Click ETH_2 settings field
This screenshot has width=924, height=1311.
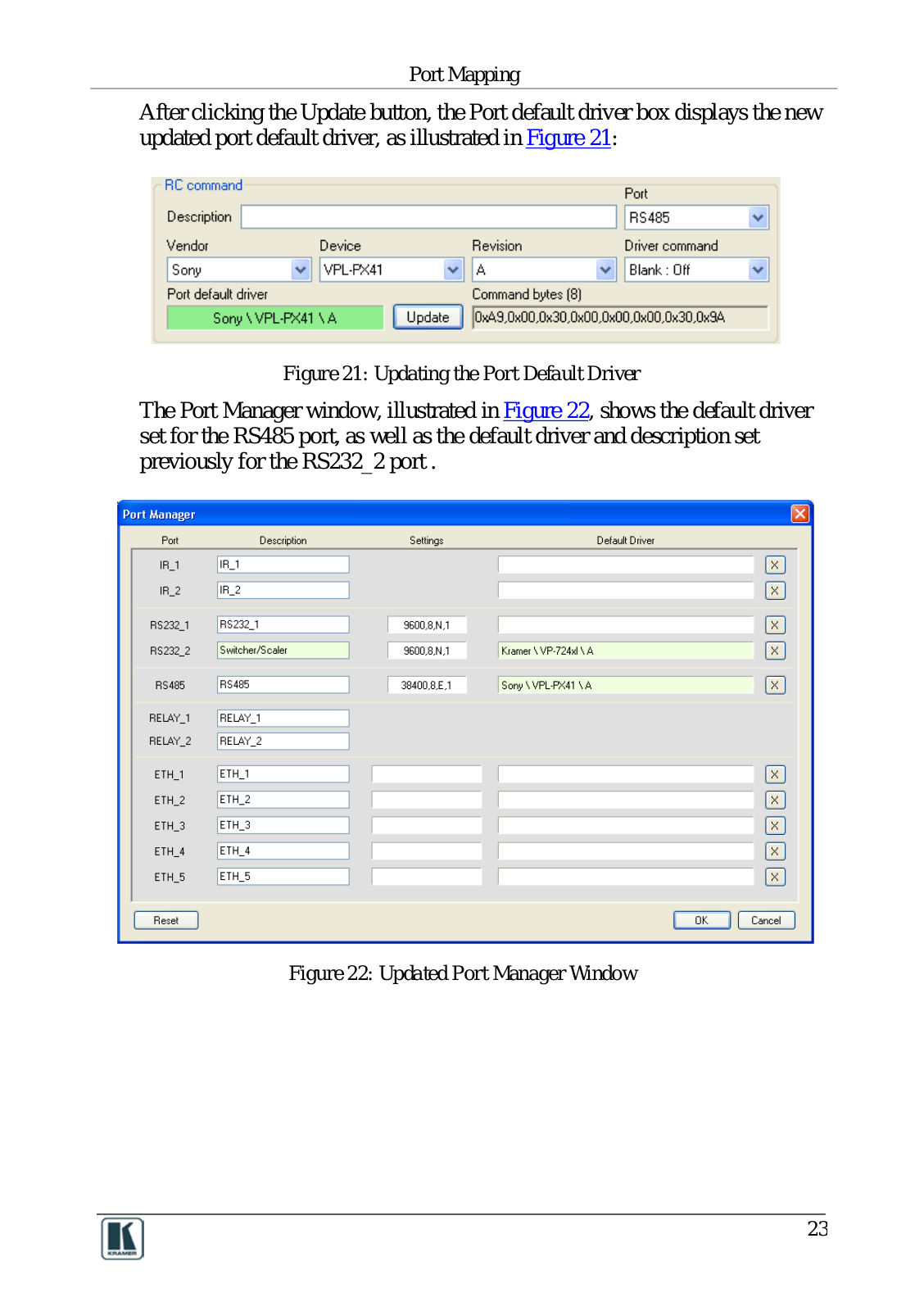427,800
